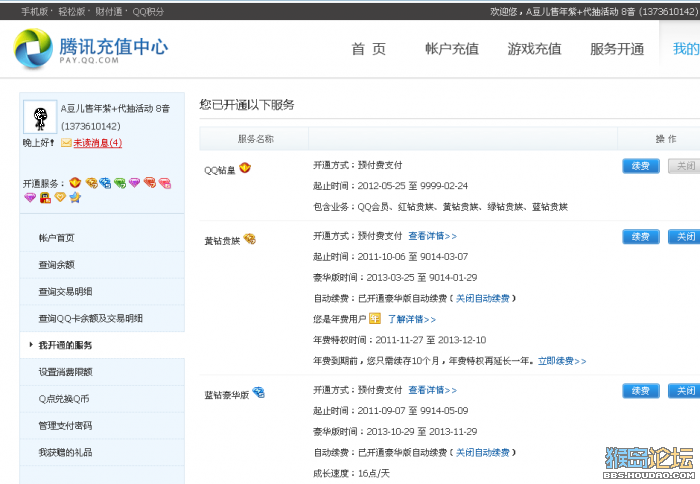700x484 pixels.
Task: Click text 年费特权时间：2011-11-27 至 2013-12-10
Action: click(x=400, y=340)
